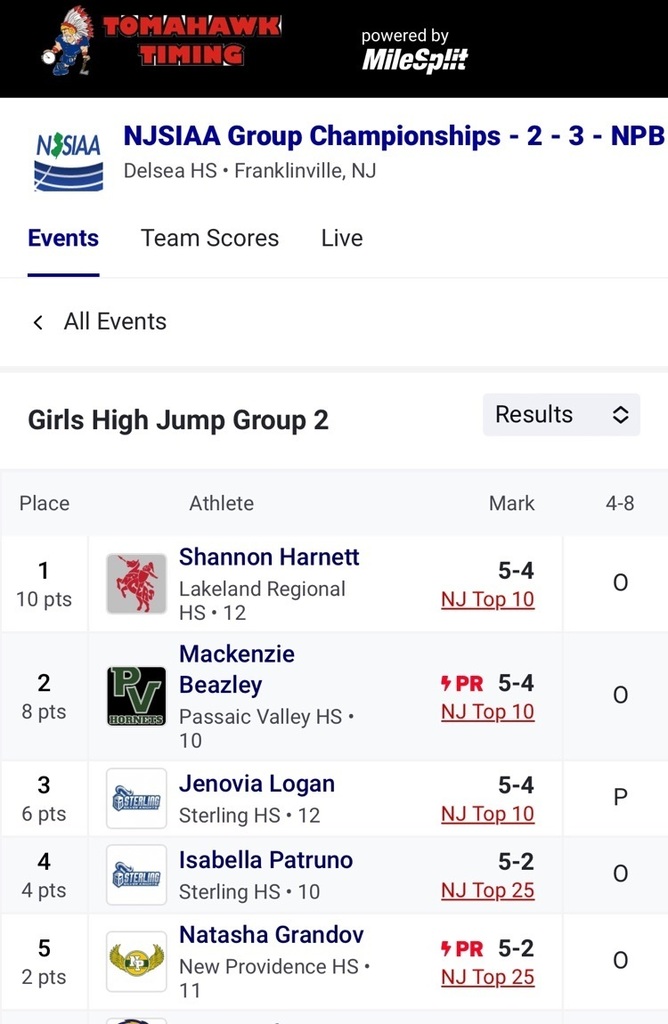Open NJSIAA Group Championships meet title
The image size is (668, 1024).
[394, 136]
